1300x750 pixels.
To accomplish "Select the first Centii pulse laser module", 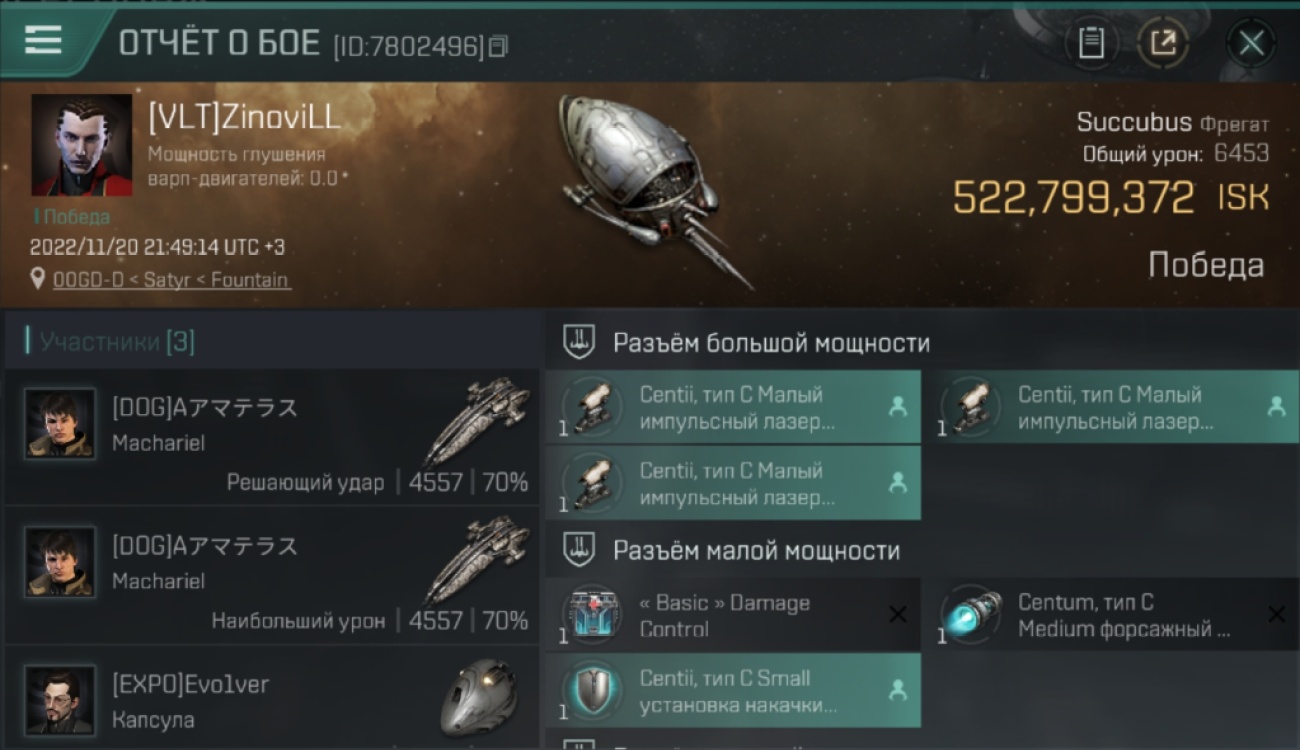I will coord(733,407).
